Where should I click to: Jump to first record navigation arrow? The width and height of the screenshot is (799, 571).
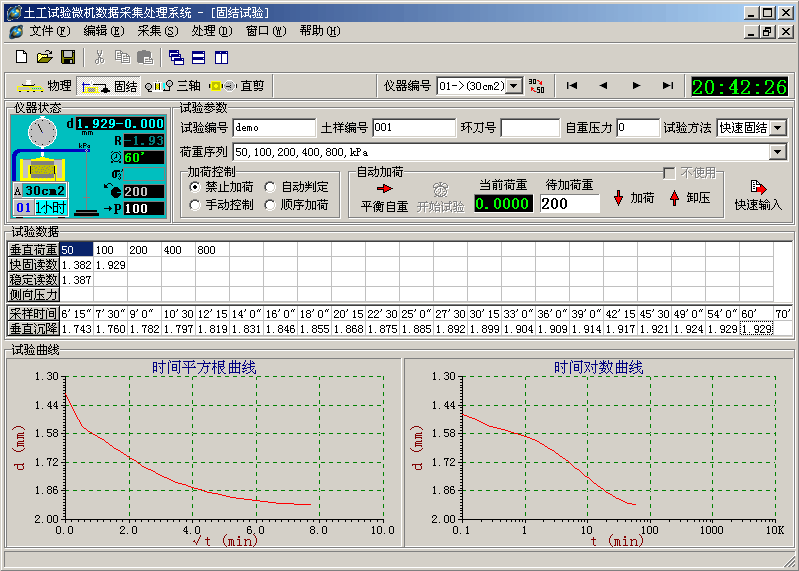(571, 86)
